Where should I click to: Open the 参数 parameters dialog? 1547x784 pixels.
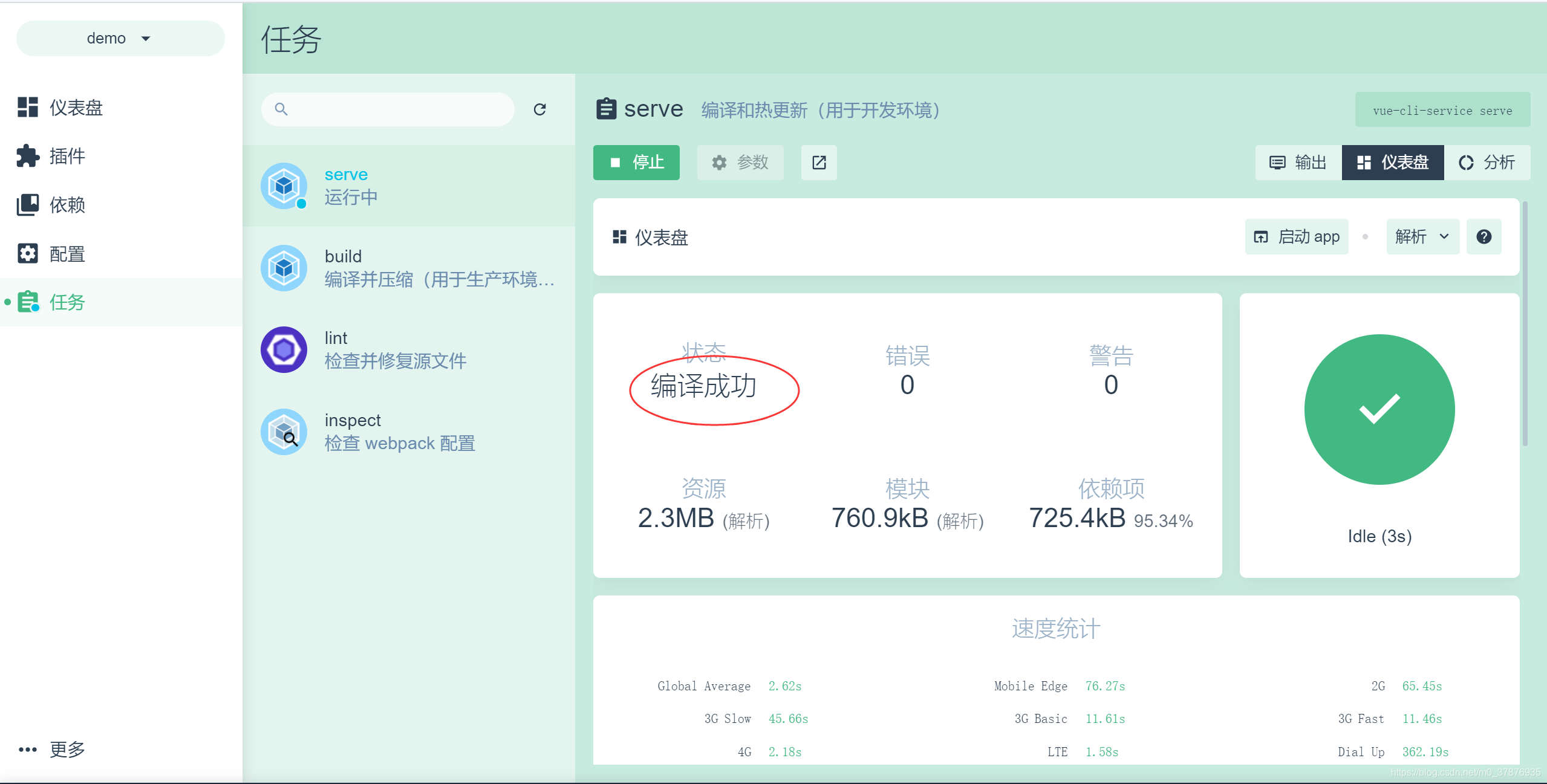coord(740,162)
